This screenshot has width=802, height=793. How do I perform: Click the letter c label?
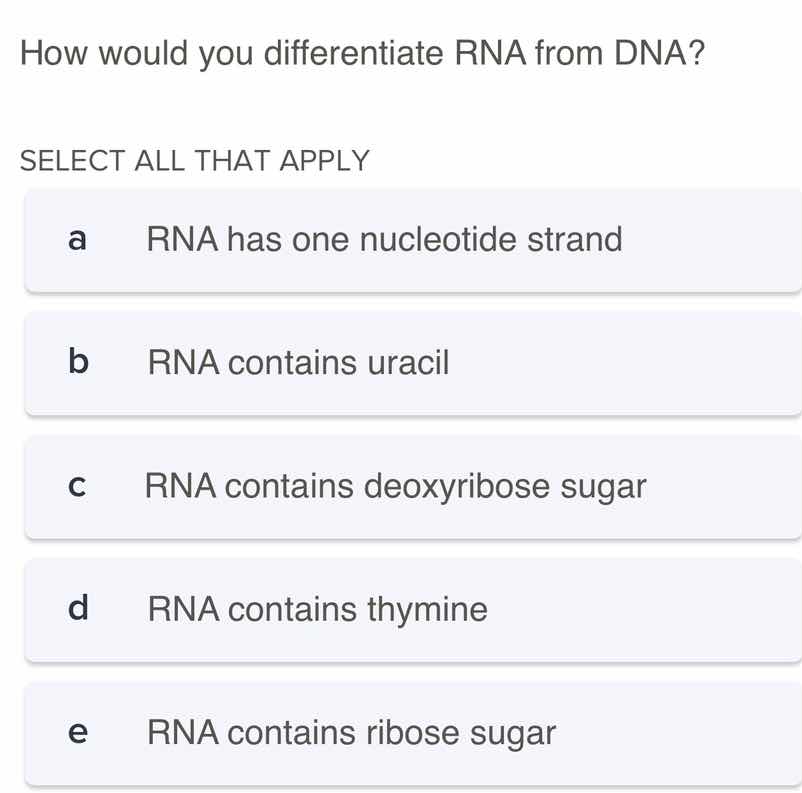coord(78,486)
